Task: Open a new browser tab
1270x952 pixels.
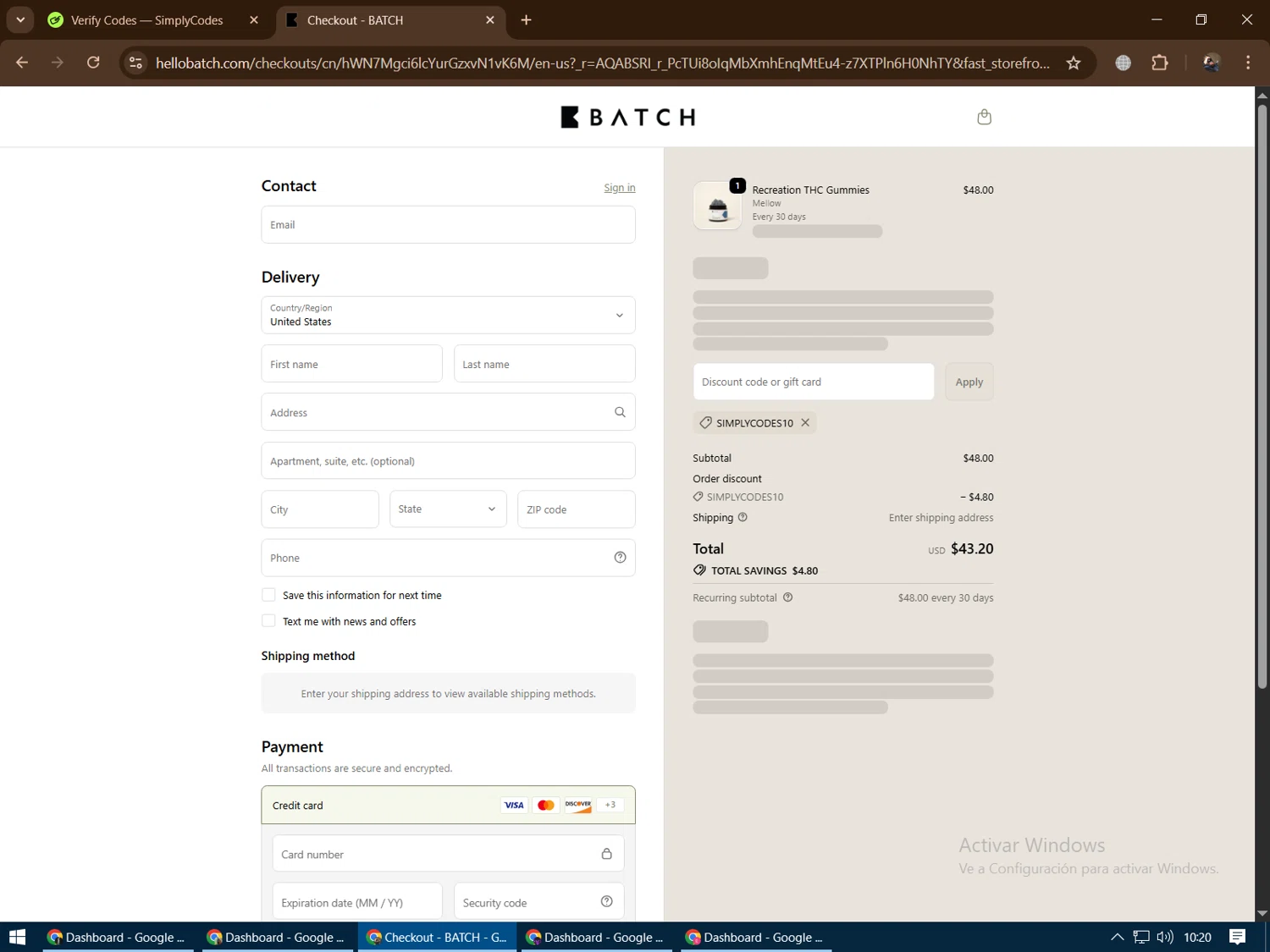Action: click(526, 20)
